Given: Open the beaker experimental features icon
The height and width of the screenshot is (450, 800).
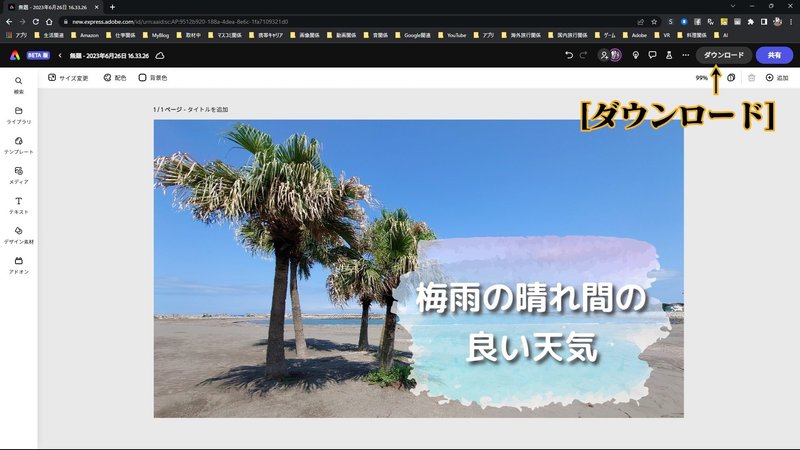Looking at the screenshot, I should click(x=669, y=55).
